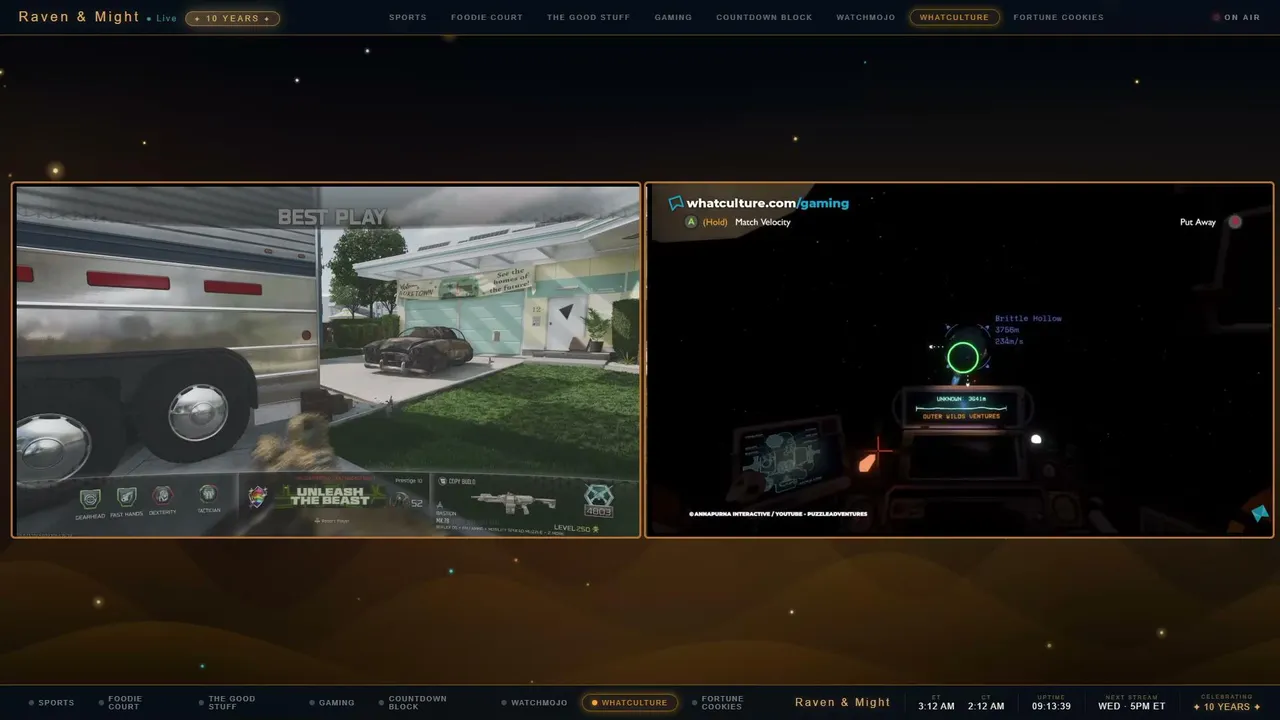Image resolution: width=1280 pixels, height=720 pixels.
Task: Click the Brittle Hollow label
Action: pyautogui.click(x=1028, y=319)
